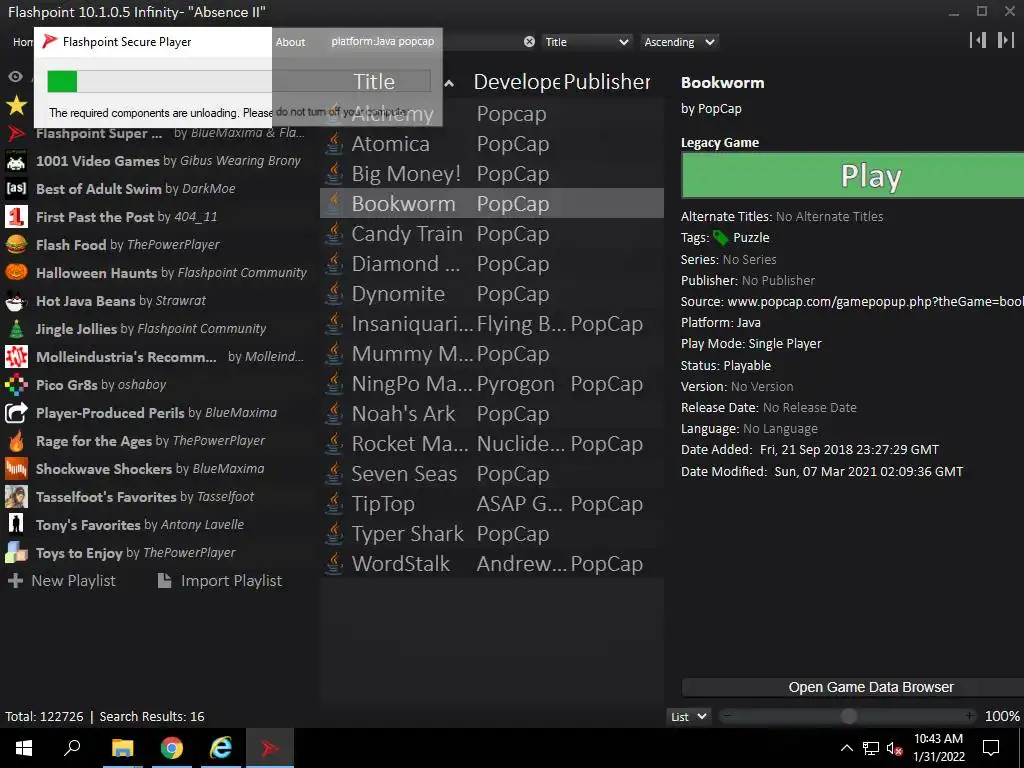Click the Flashpoint Secure Player progress bar
Screen dimensions: 1024x768
(238, 82)
